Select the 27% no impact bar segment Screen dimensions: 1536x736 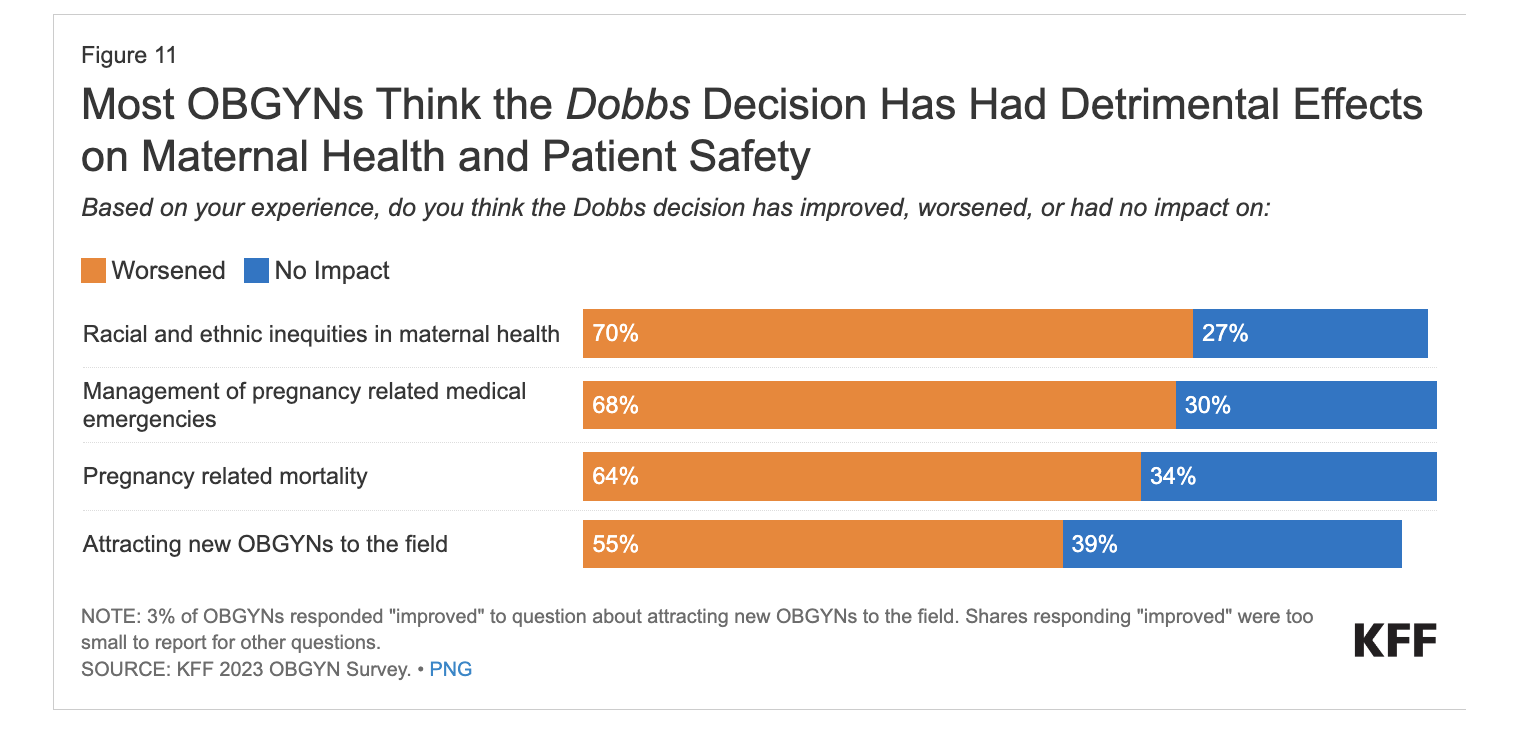1310,334
